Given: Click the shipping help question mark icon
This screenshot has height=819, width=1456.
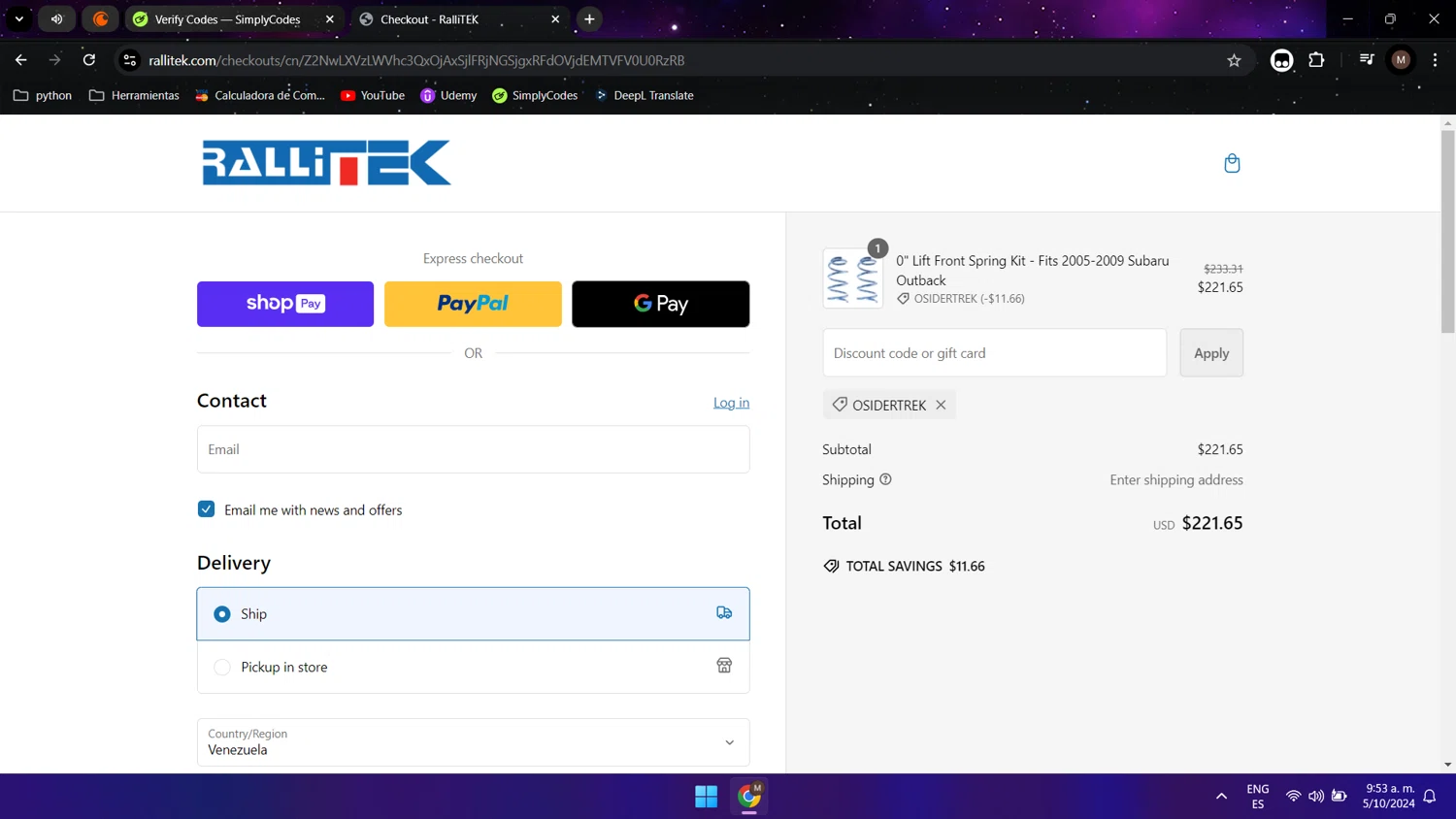Looking at the screenshot, I should click(885, 479).
